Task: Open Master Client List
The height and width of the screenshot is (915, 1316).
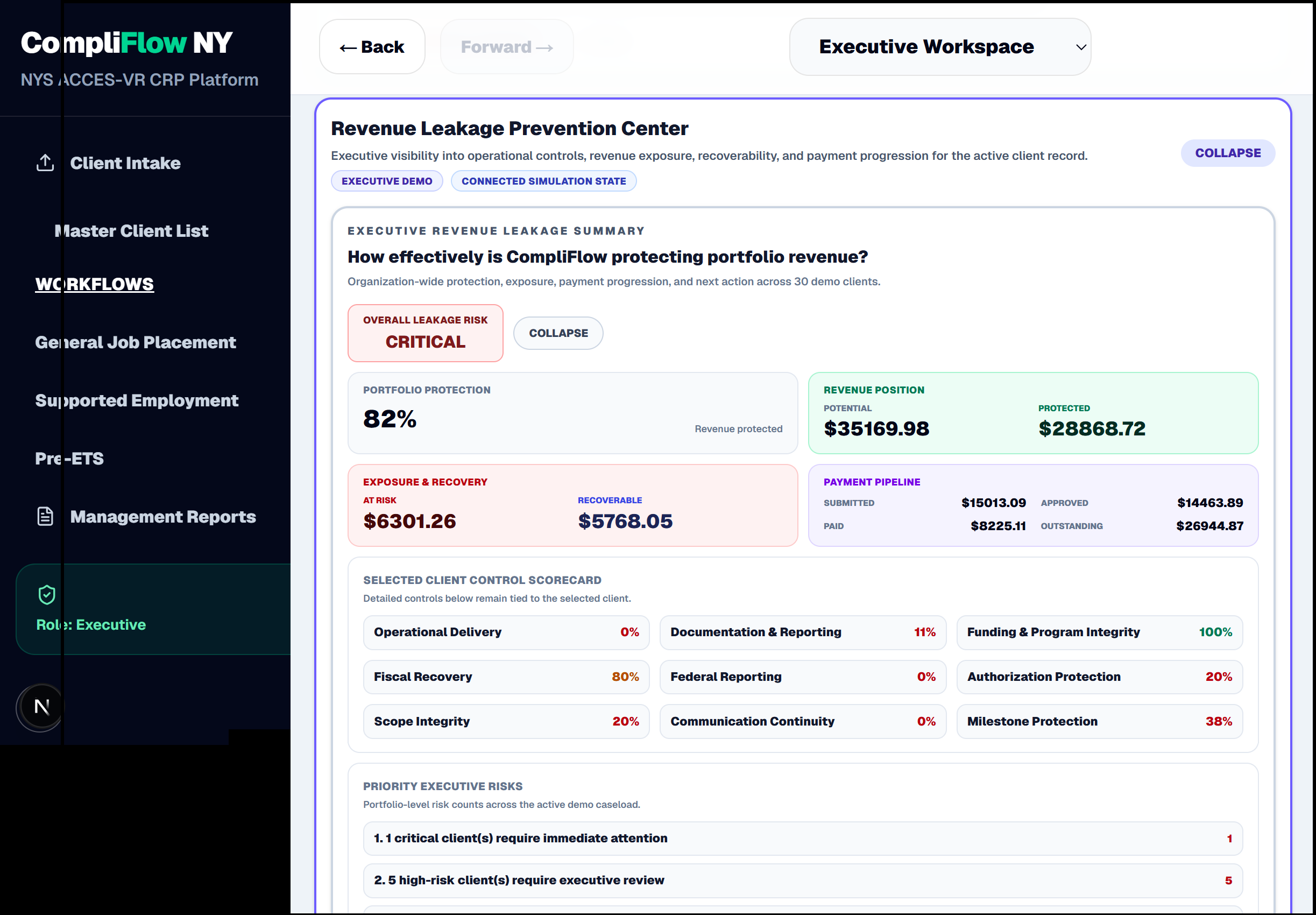Action: (x=131, y=230)
